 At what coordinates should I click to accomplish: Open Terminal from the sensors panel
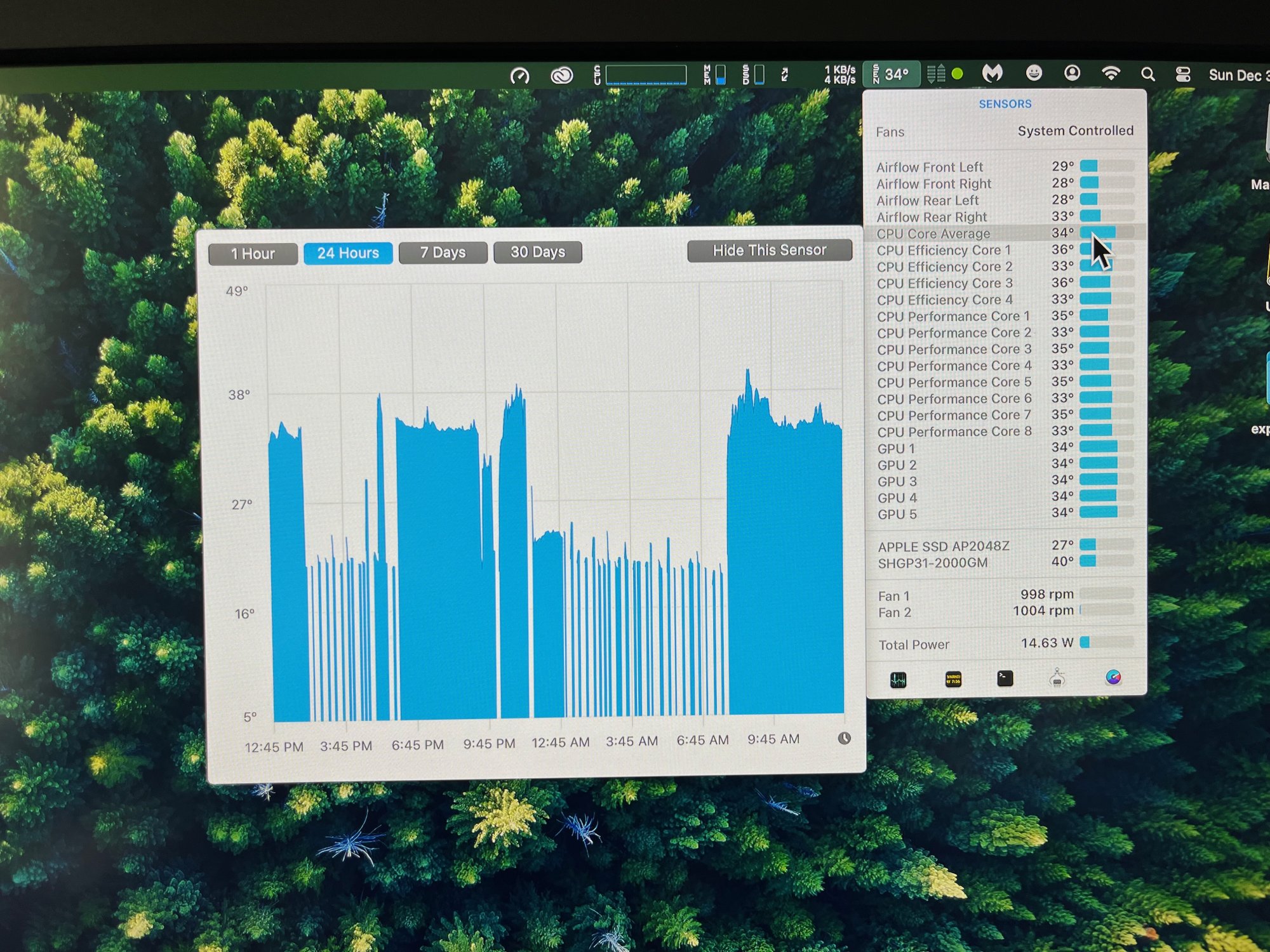tap(1005, 678)
